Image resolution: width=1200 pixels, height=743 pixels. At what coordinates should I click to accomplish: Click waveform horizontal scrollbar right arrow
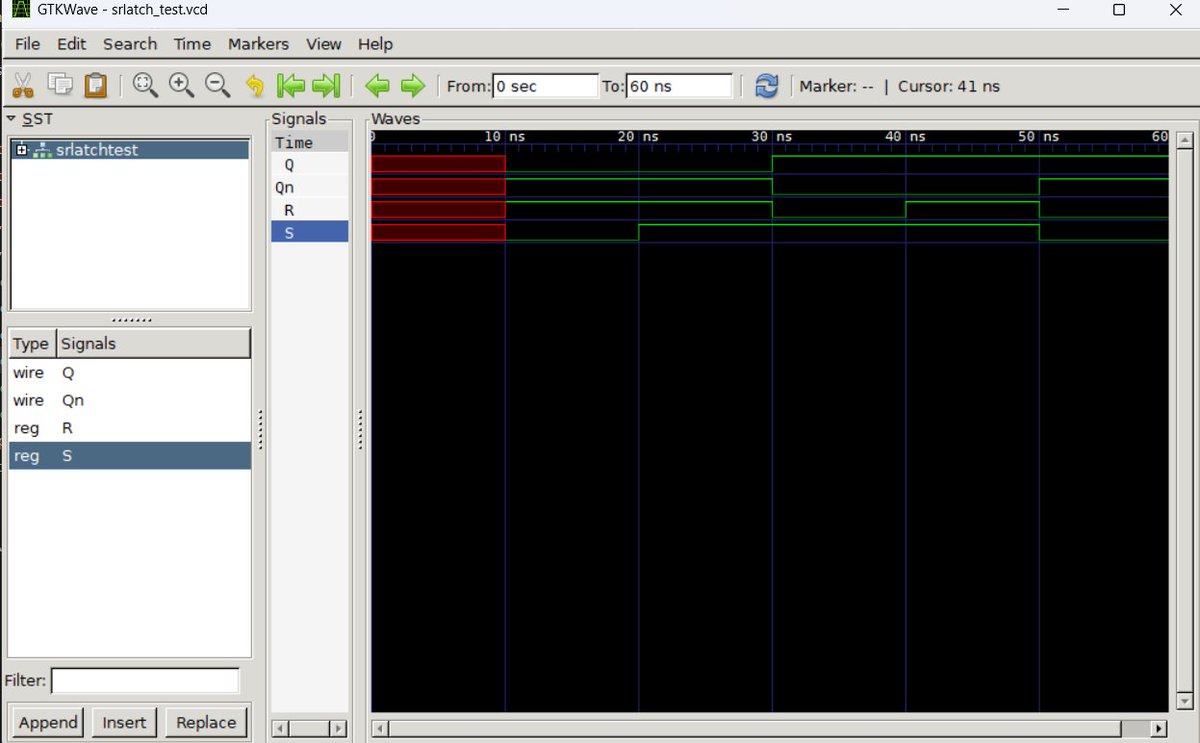[1159, 729]
